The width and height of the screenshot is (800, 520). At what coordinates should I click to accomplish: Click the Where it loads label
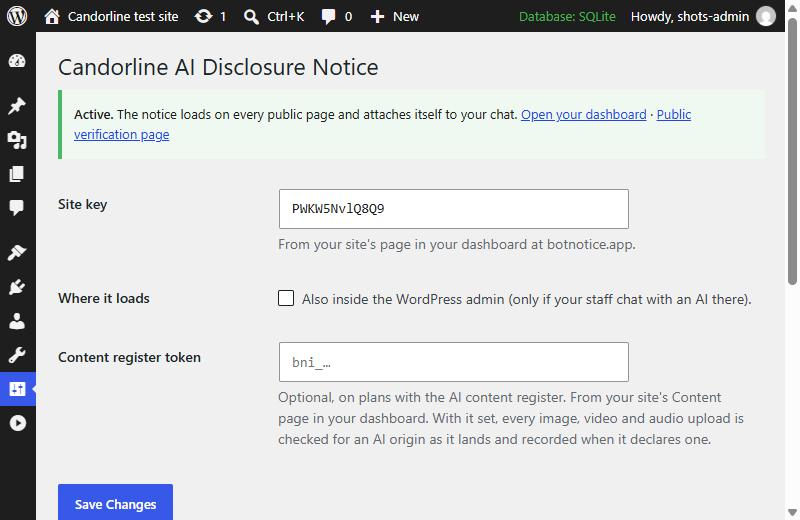tap(104, 298)
